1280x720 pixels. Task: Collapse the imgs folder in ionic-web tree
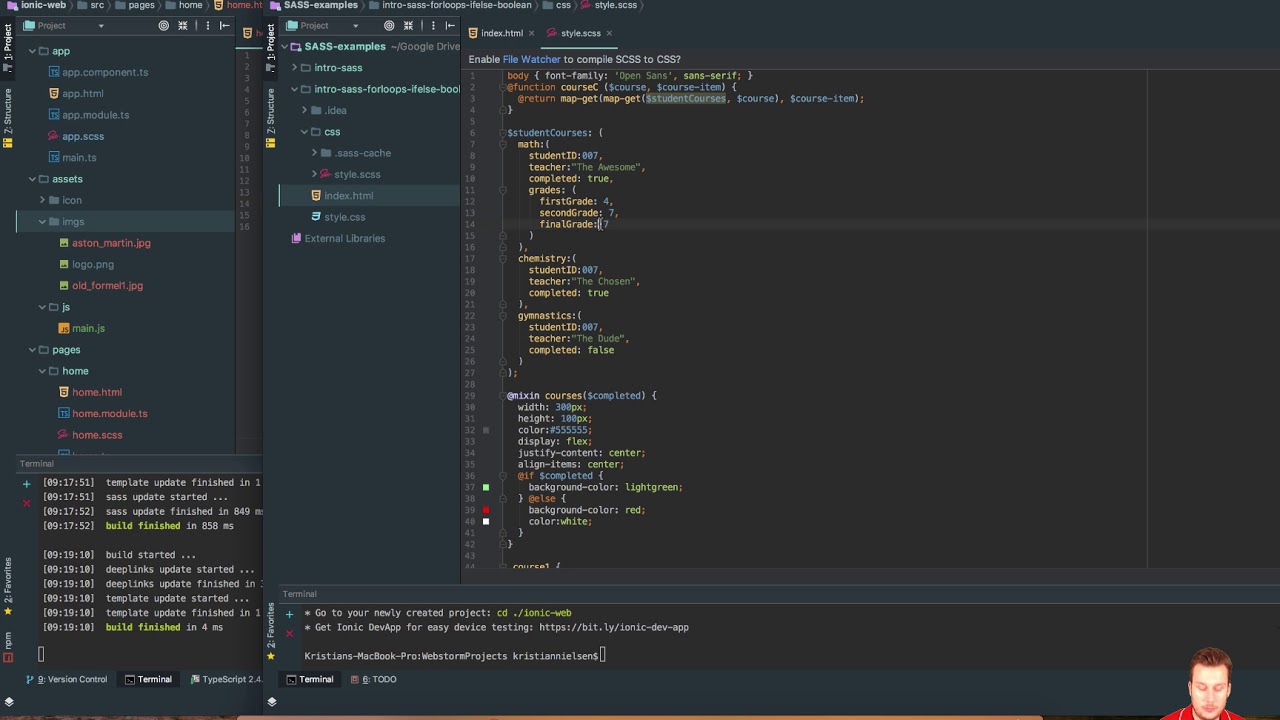pos(42,222)
